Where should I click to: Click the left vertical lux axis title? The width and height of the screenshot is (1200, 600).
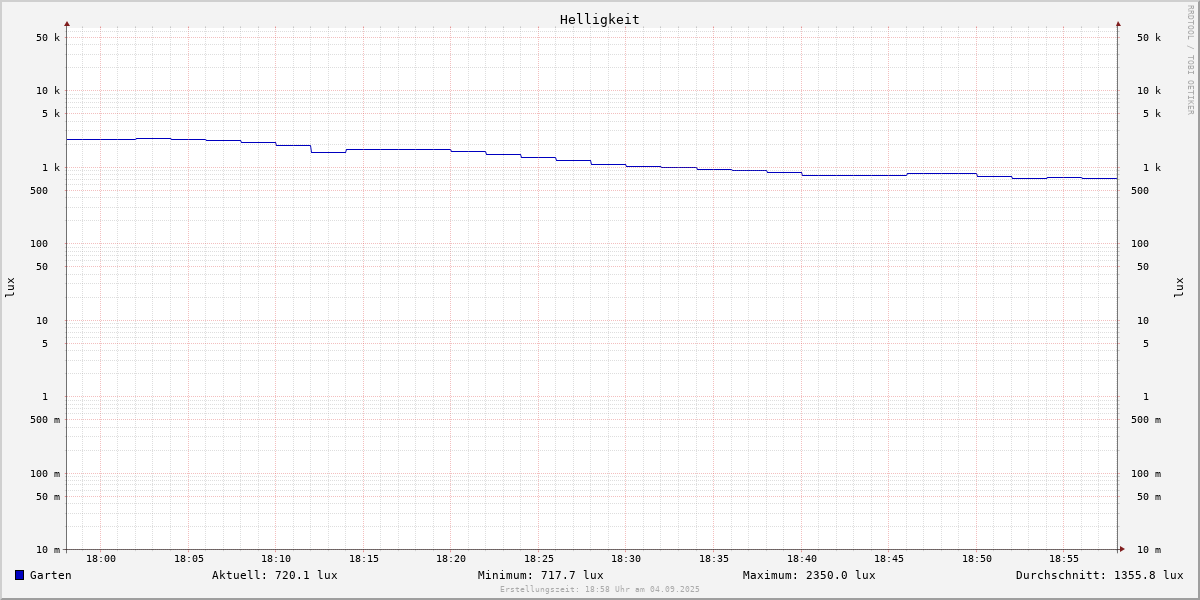click(x=10, y=287)
